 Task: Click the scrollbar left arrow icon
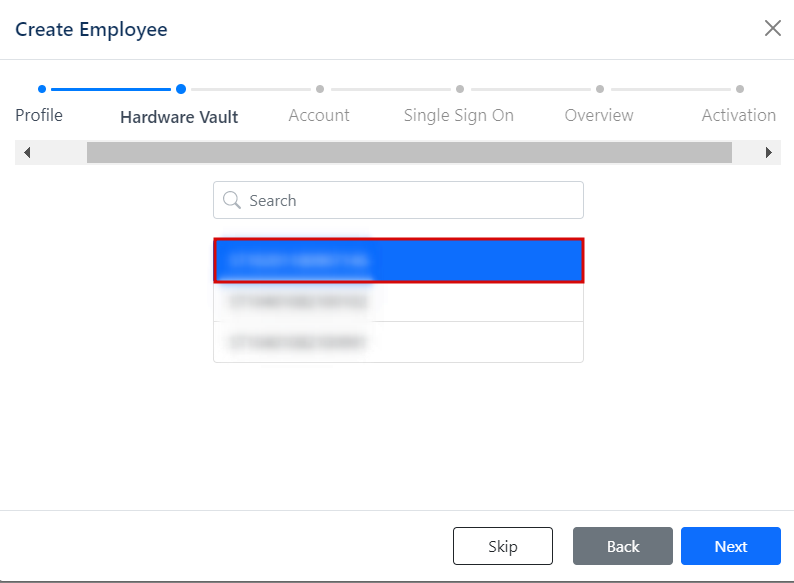coord(27,152)
